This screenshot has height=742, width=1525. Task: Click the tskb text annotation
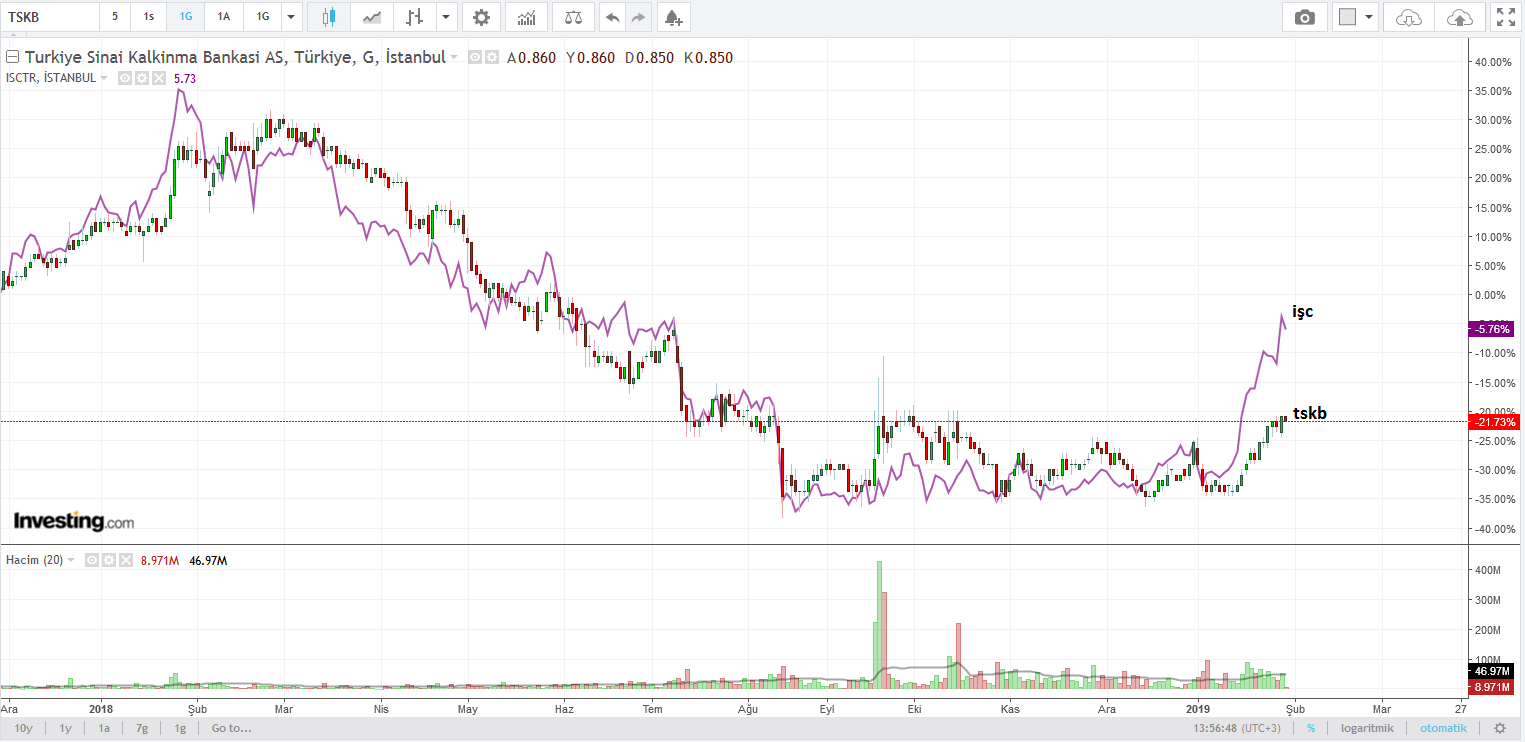(1310, 413)
